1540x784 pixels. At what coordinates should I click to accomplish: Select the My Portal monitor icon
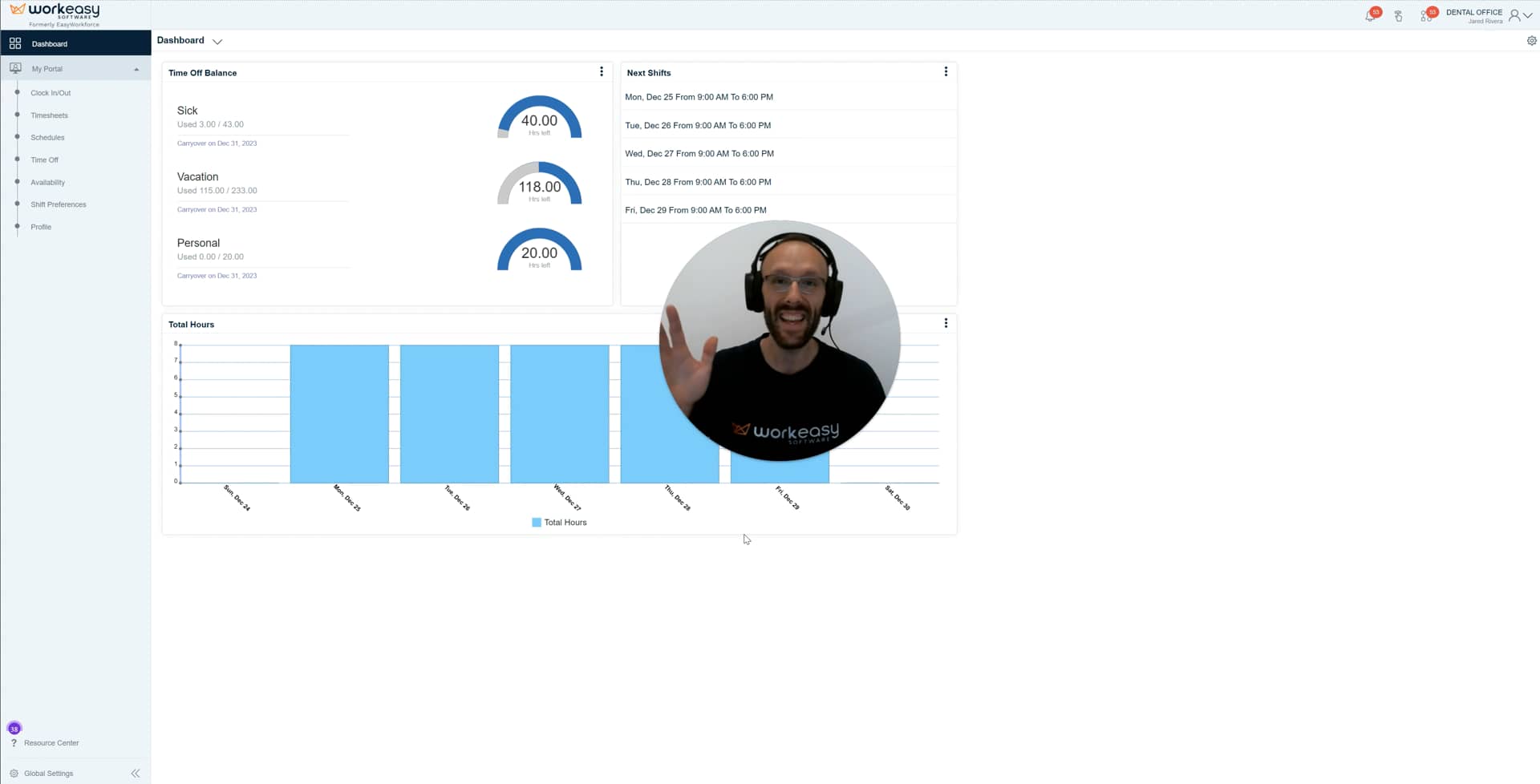point(15,68)
